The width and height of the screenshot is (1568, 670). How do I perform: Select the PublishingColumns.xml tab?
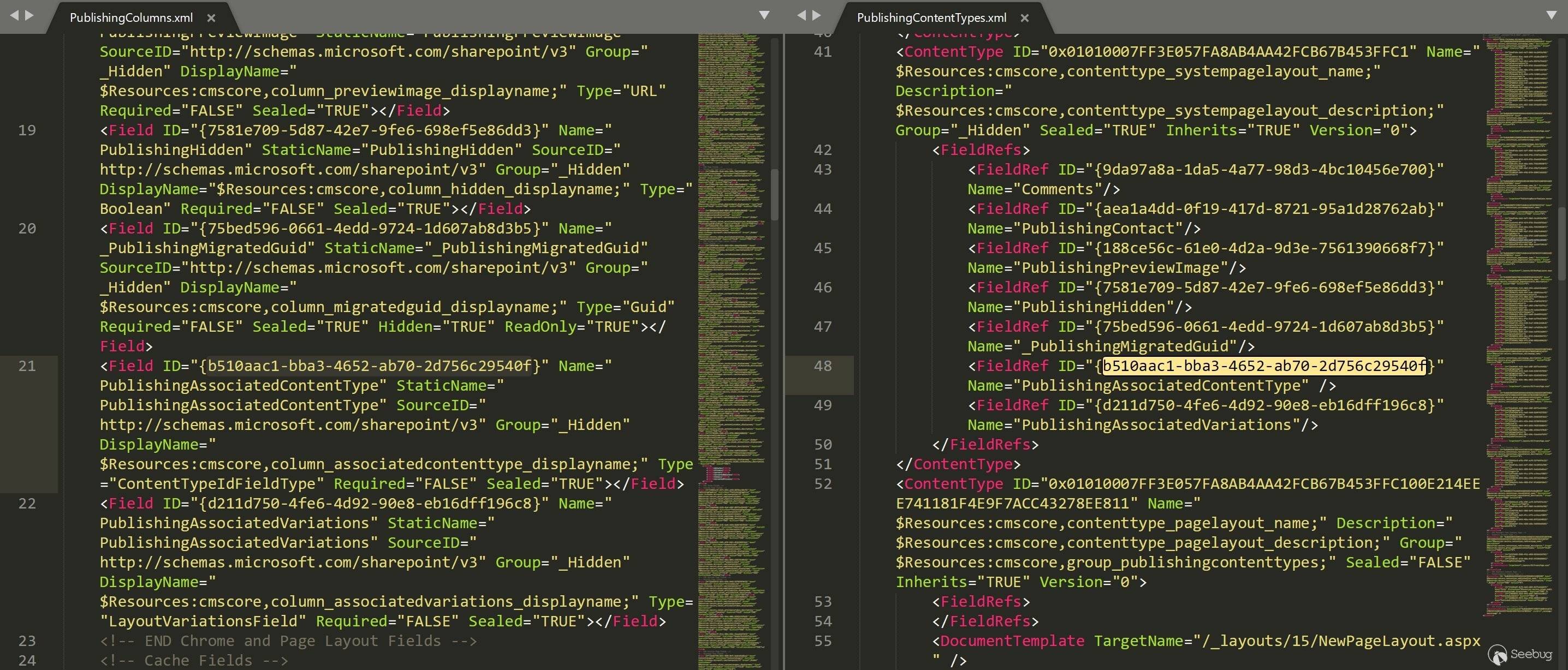coord(131,17)
